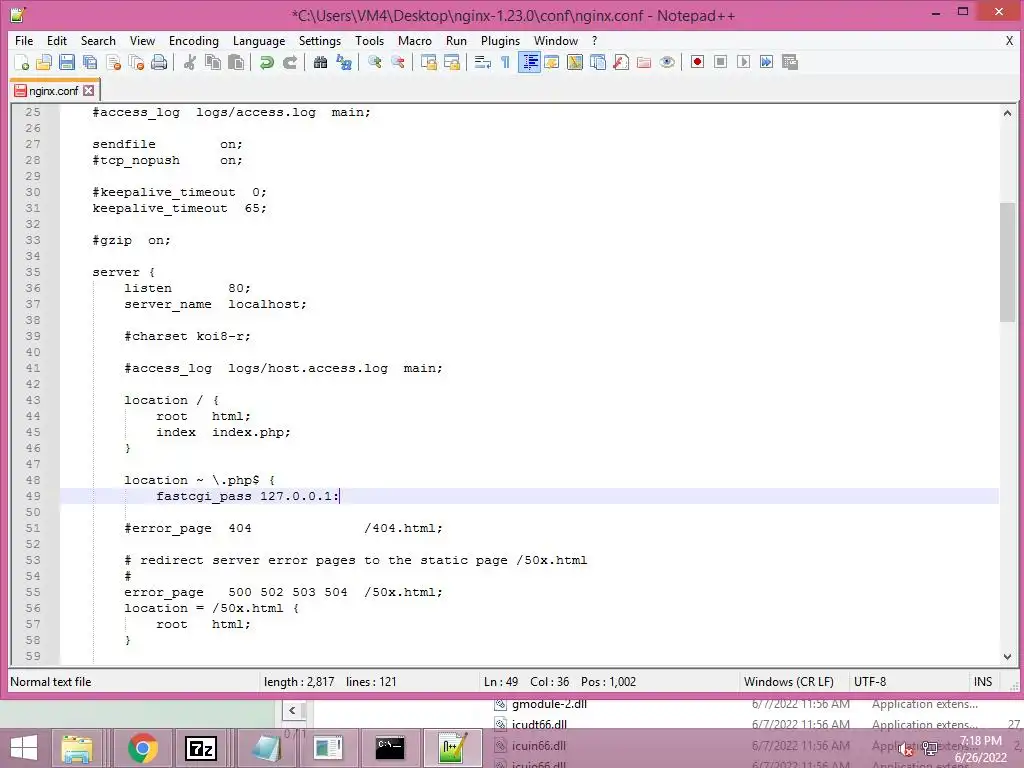
Task: Click the Stop Recording macro icon
Action: tap(720, 62)
